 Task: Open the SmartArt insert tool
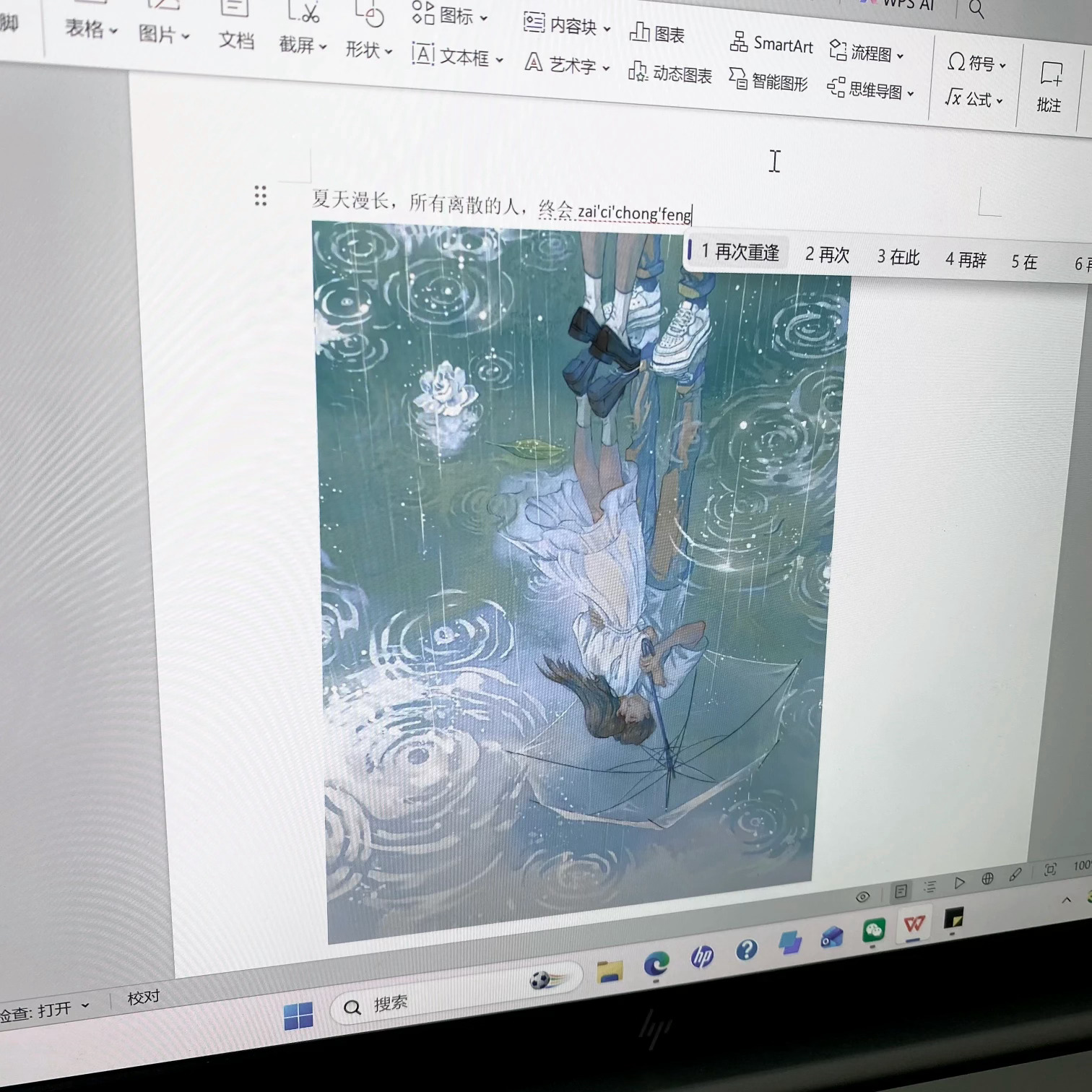(x=771, y=43)
